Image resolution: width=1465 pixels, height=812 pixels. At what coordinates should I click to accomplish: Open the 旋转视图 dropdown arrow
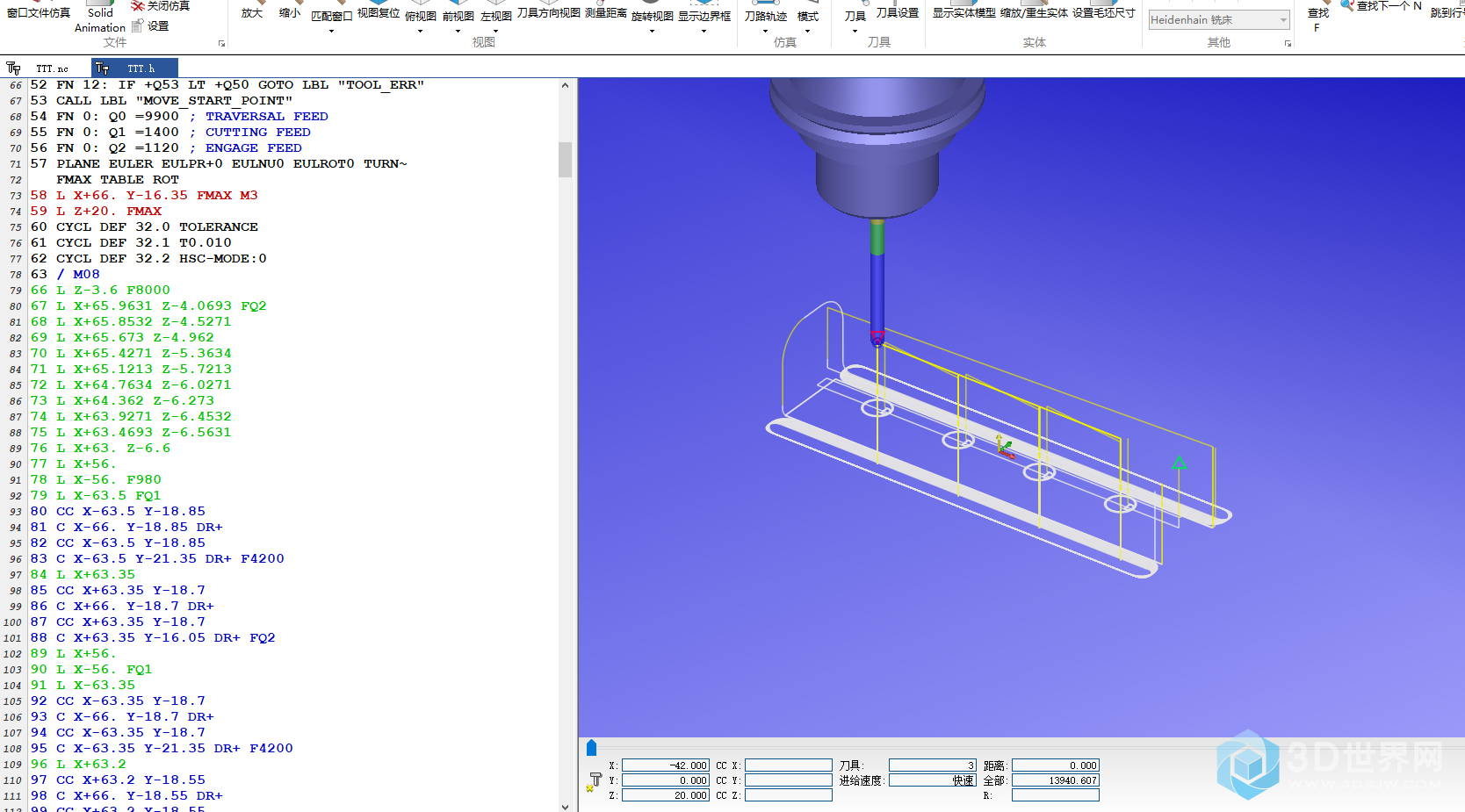coord(653,31)
